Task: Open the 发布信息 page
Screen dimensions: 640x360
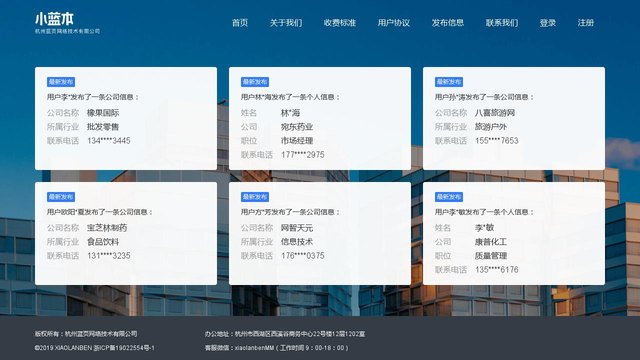Action: coord(448,23)
